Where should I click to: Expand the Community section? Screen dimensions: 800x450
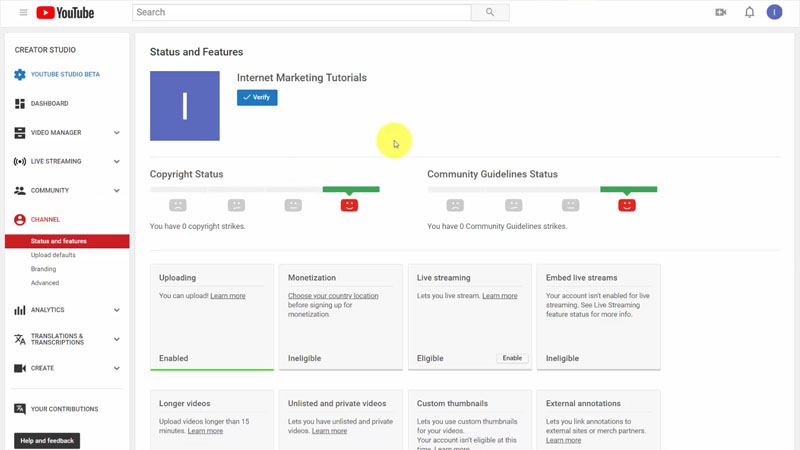[116, 191]
